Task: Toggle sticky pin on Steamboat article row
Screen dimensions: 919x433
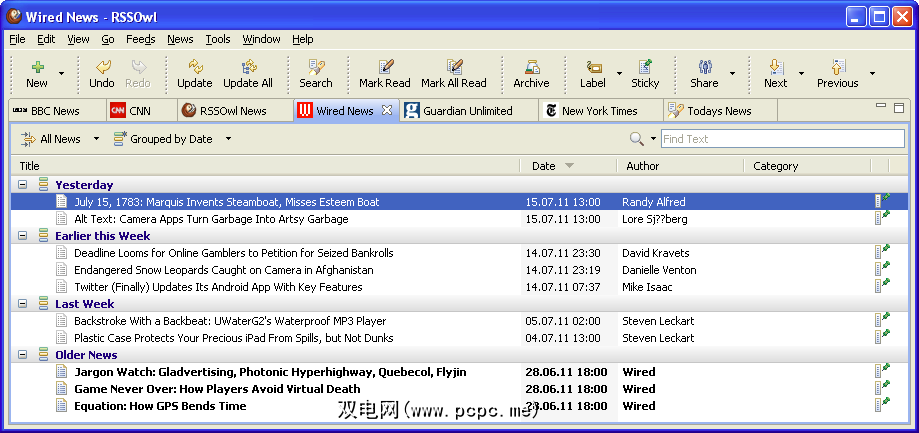Action: [x=882, y=202]
